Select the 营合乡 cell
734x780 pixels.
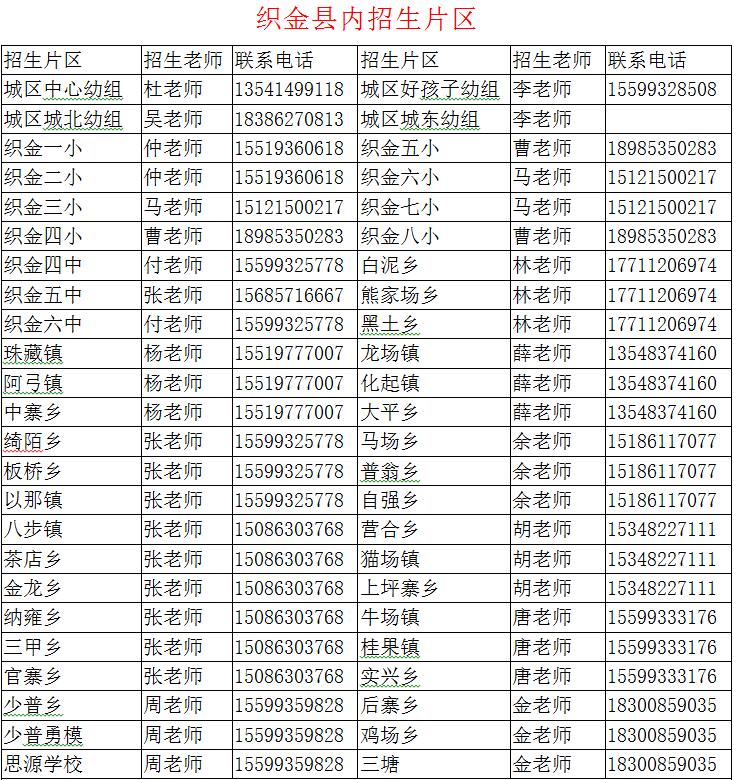point(434,529)
